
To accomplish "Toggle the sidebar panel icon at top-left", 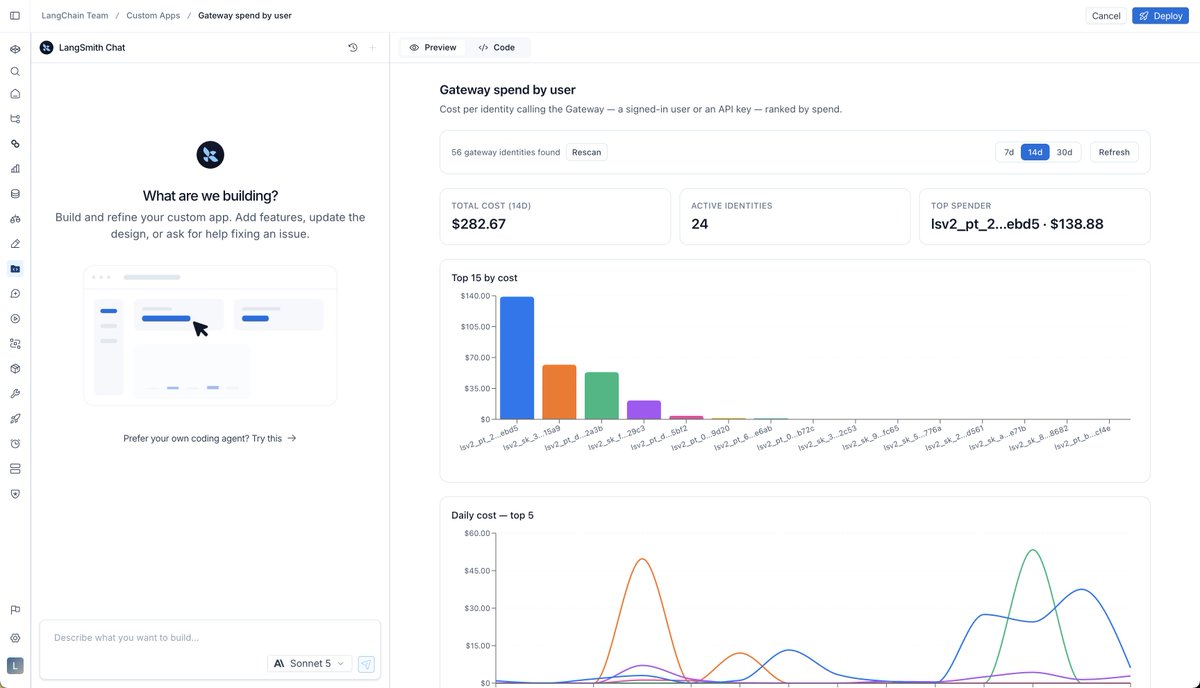I will click(15, 16).
